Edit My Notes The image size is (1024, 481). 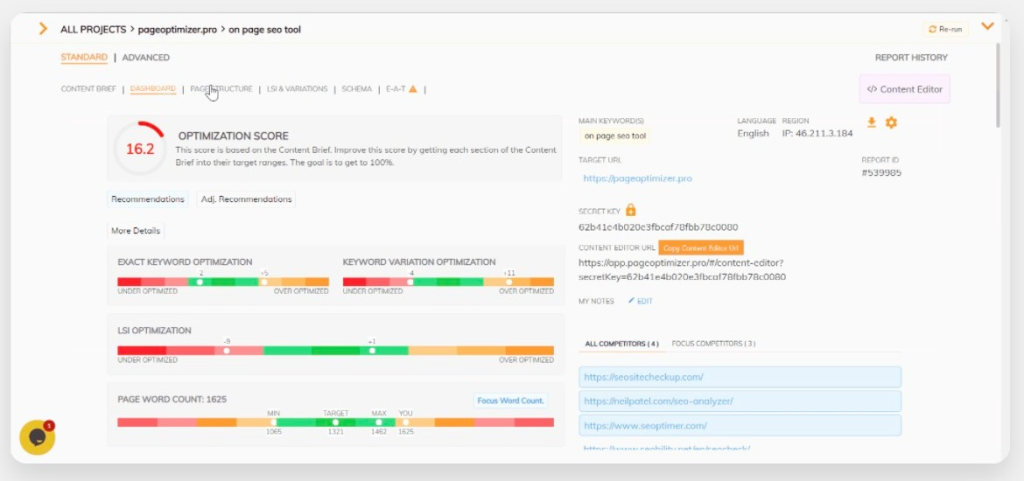[640, 301]
